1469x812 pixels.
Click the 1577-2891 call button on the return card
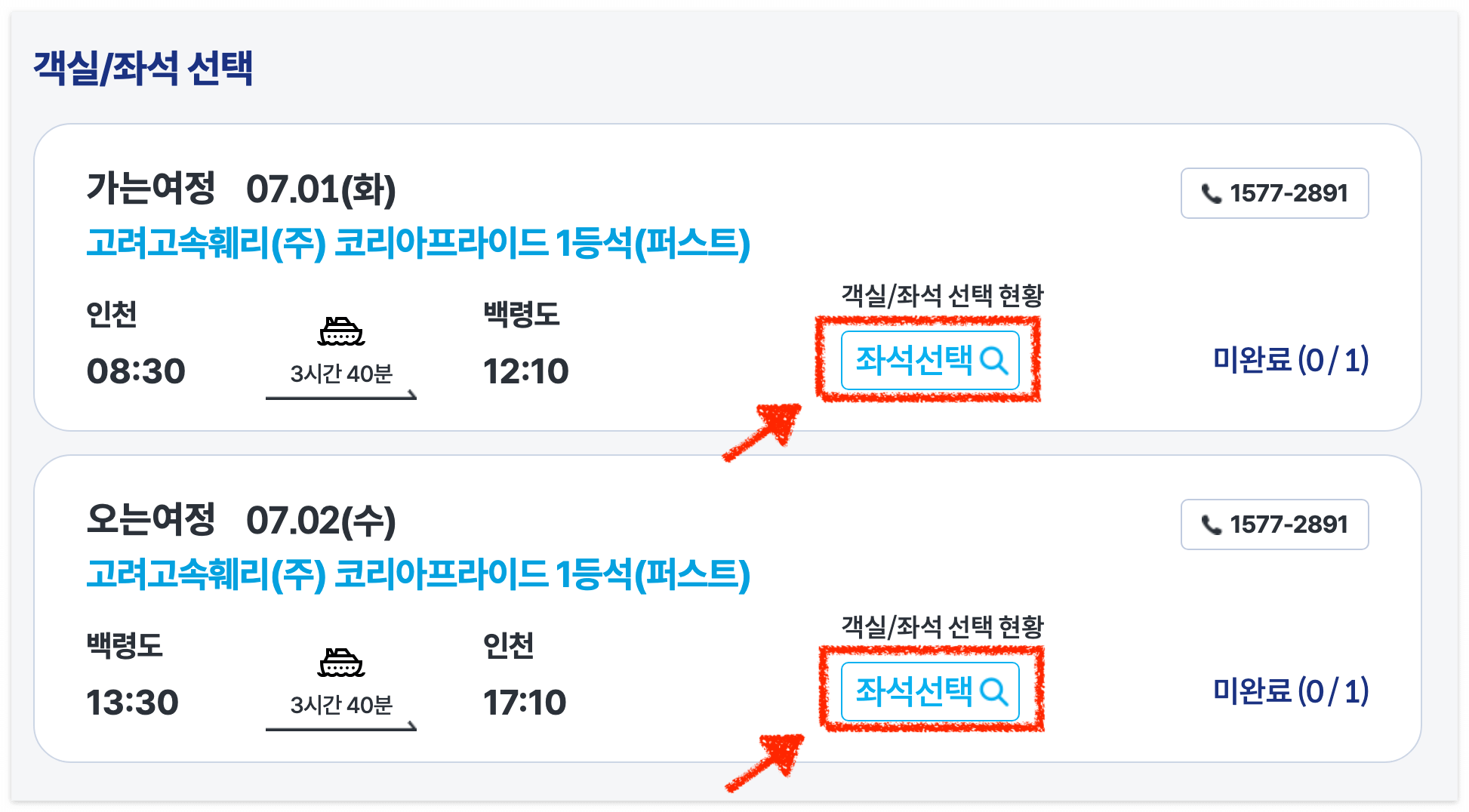click(1274, 524)
